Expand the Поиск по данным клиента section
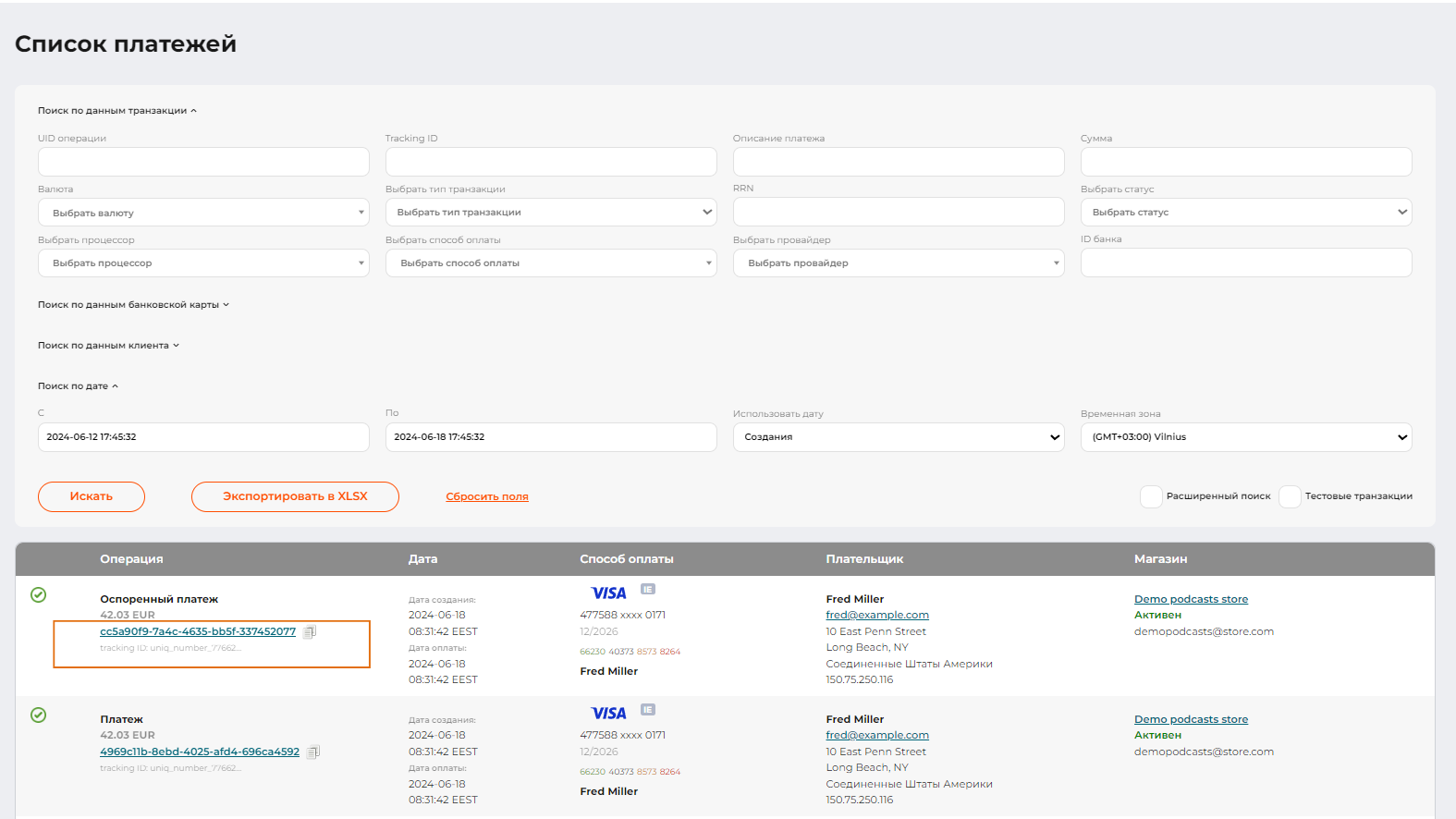The image size is (1456, 819). (108, 346)
